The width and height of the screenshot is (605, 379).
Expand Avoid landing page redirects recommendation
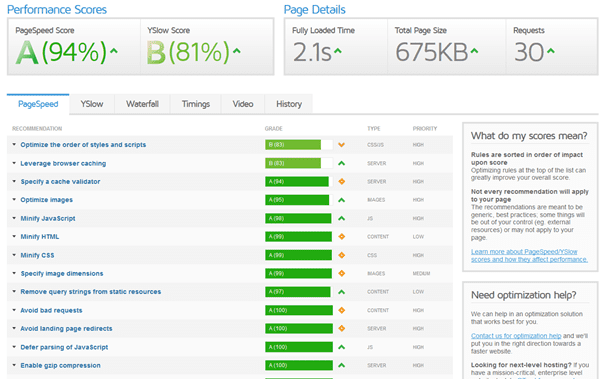tap(14, 328)
